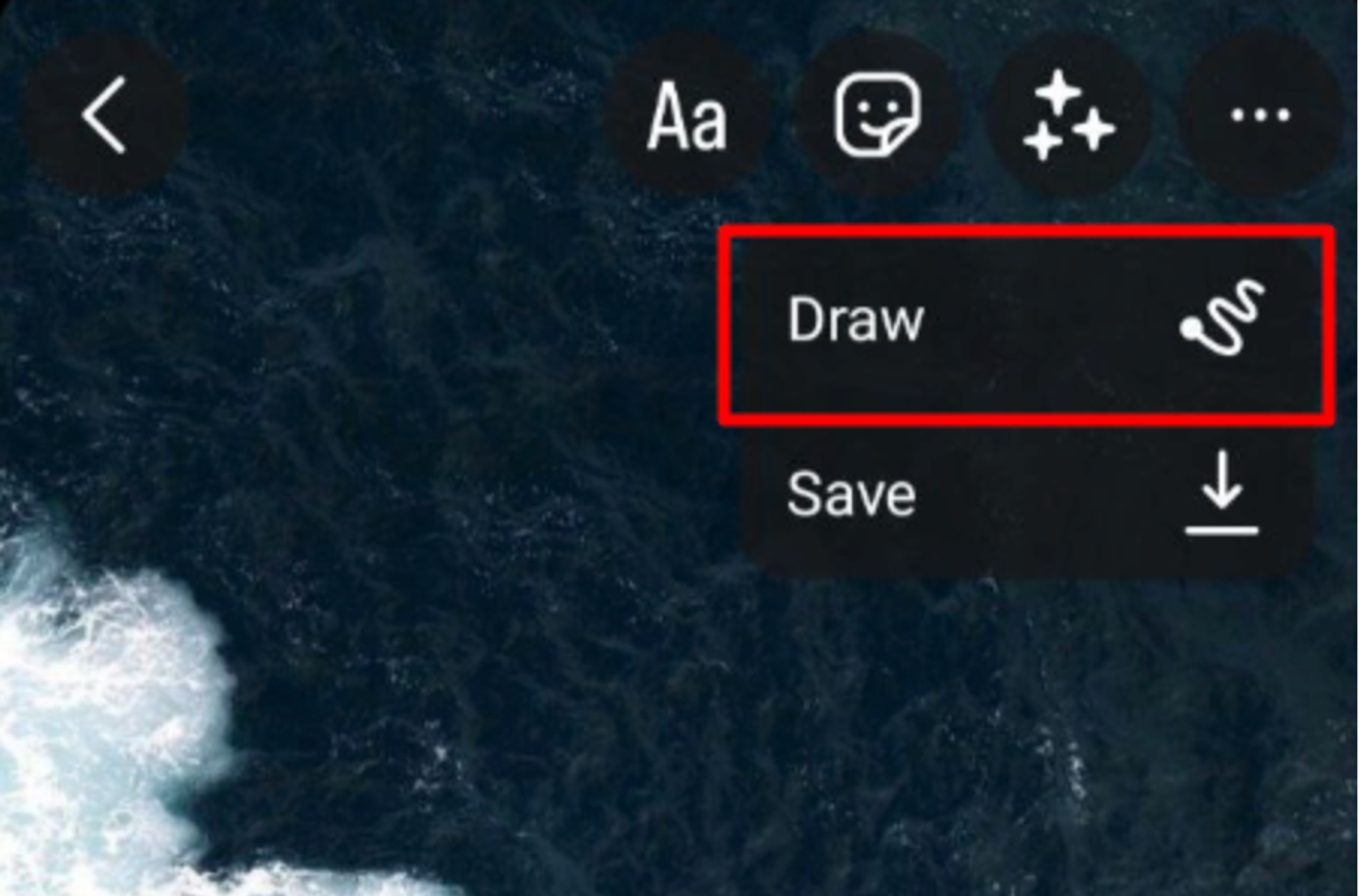Activate the highlighted Draw option

[1027, 324]
